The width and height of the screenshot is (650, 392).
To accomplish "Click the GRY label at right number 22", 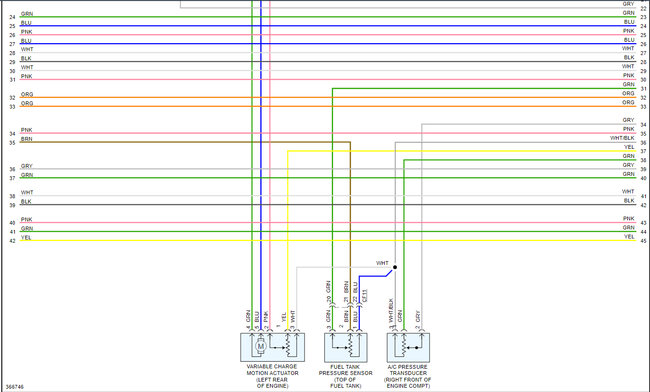I will [628, 4].
